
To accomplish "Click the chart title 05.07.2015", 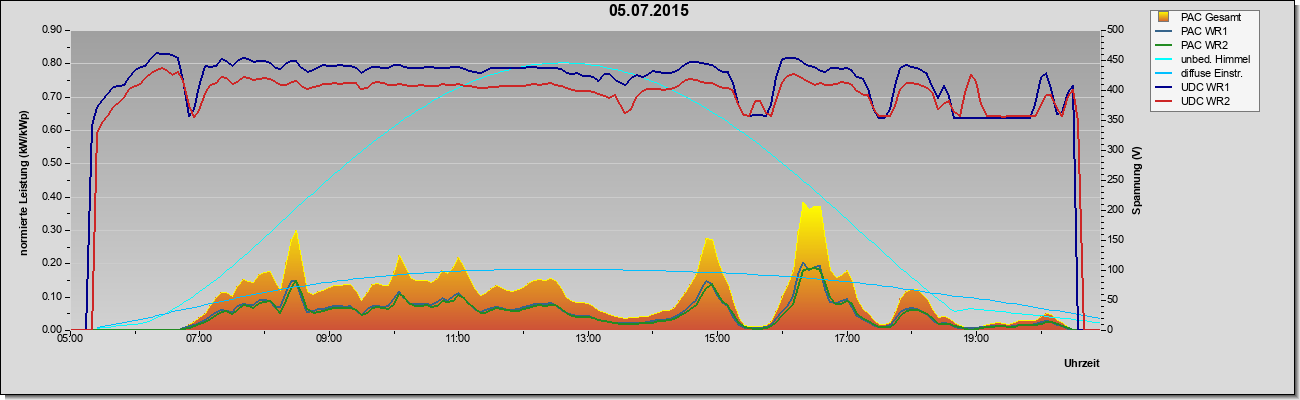I will pos(648,11).
